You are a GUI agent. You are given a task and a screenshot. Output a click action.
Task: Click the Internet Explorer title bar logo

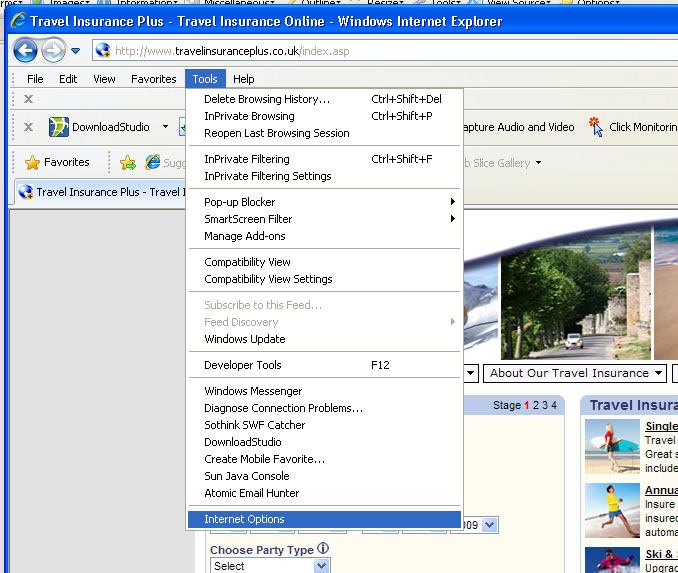19,20
